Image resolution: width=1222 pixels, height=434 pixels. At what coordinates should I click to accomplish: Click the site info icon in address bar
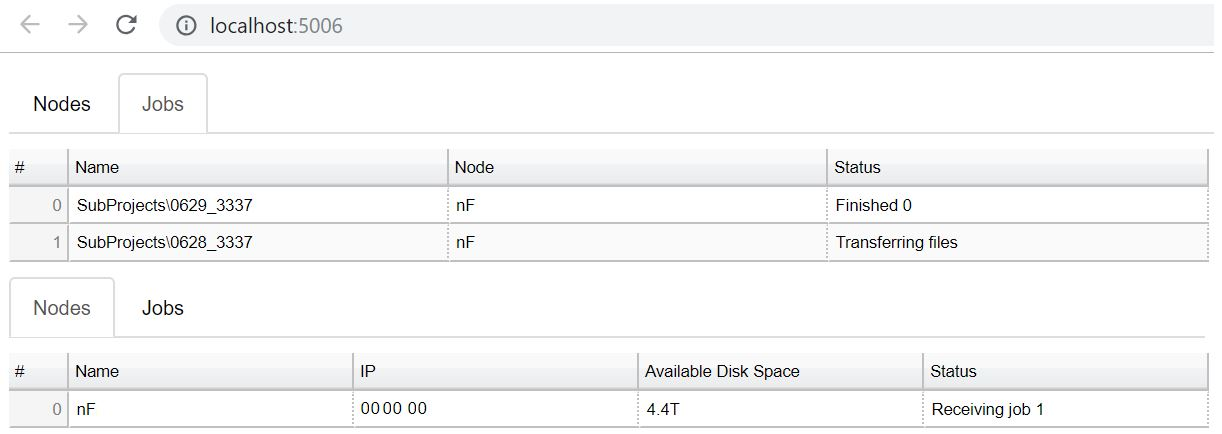(x=186, y=26)
